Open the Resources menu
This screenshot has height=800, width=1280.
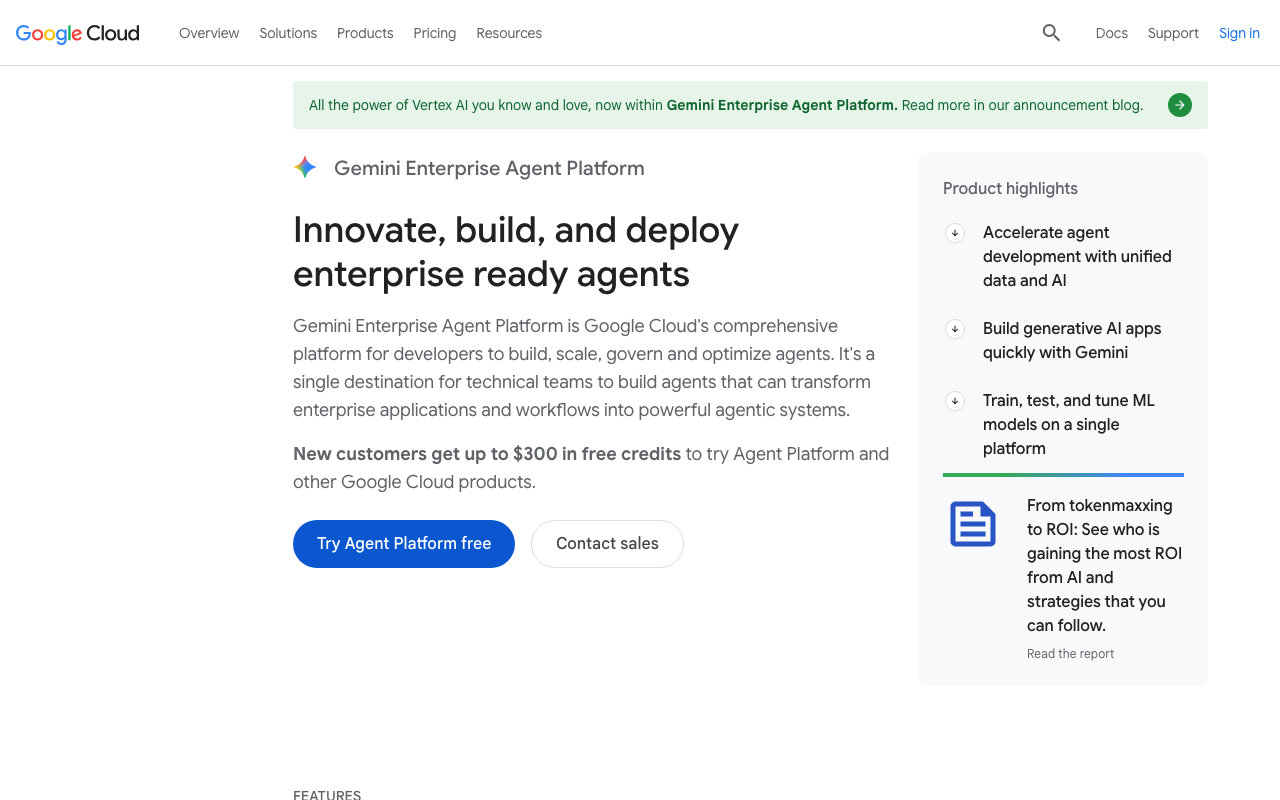coord(509,33)
